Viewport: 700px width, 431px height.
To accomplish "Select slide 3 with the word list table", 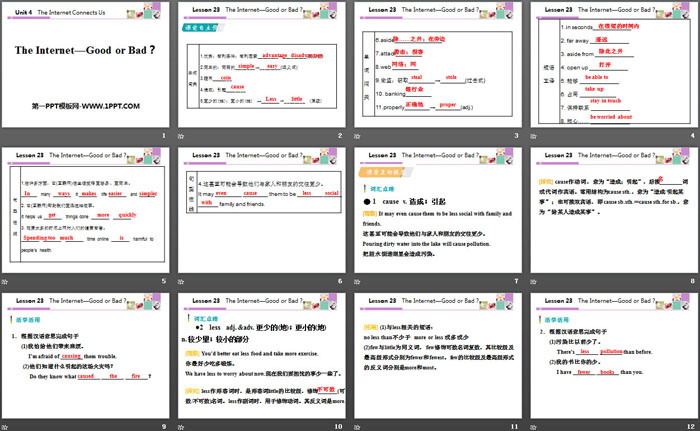I will (x=437, y=70).
